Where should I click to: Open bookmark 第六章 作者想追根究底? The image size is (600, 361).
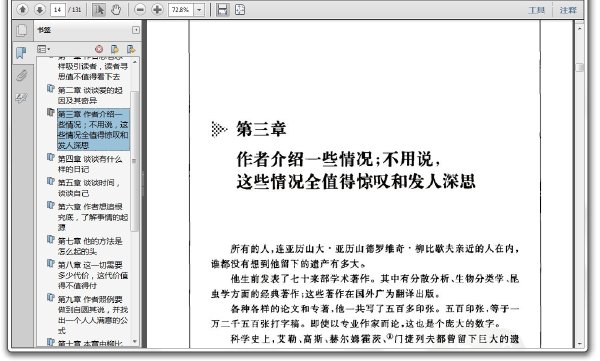coord(93,217)
